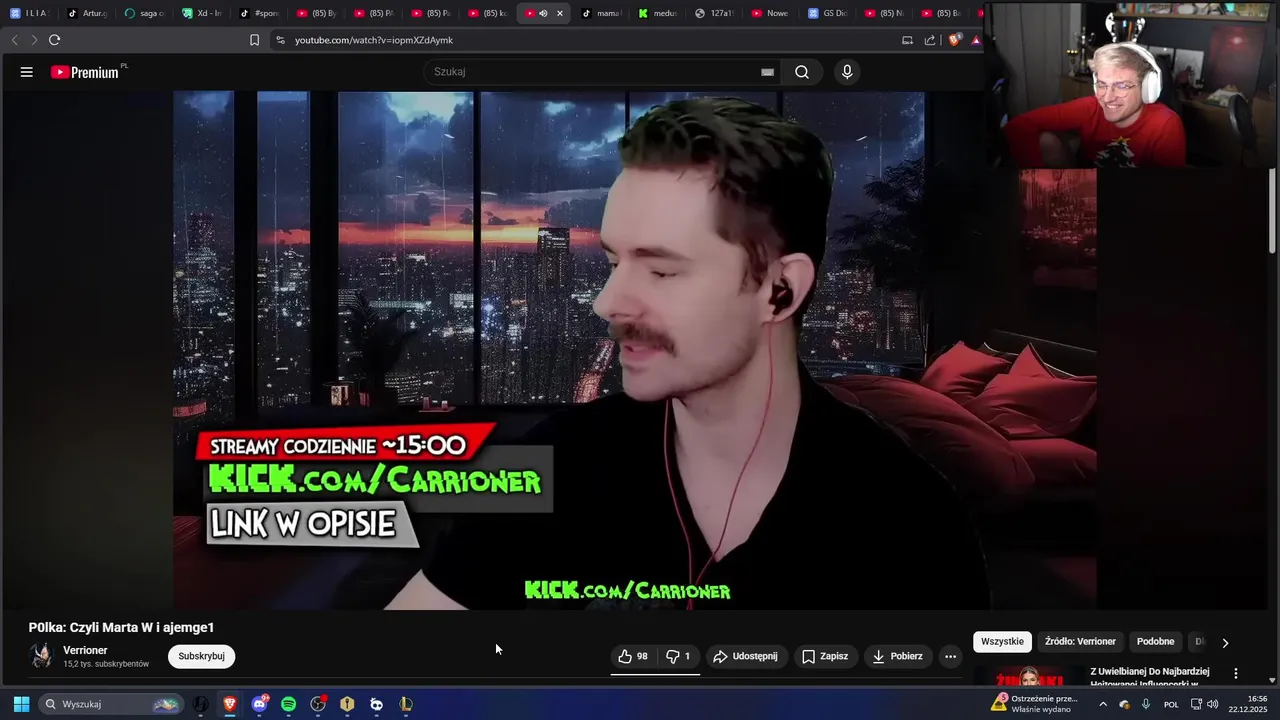Open thumbnail of recommended 'Z Uwielbianej' video
1280x720 pixels.
[1029, 677]
